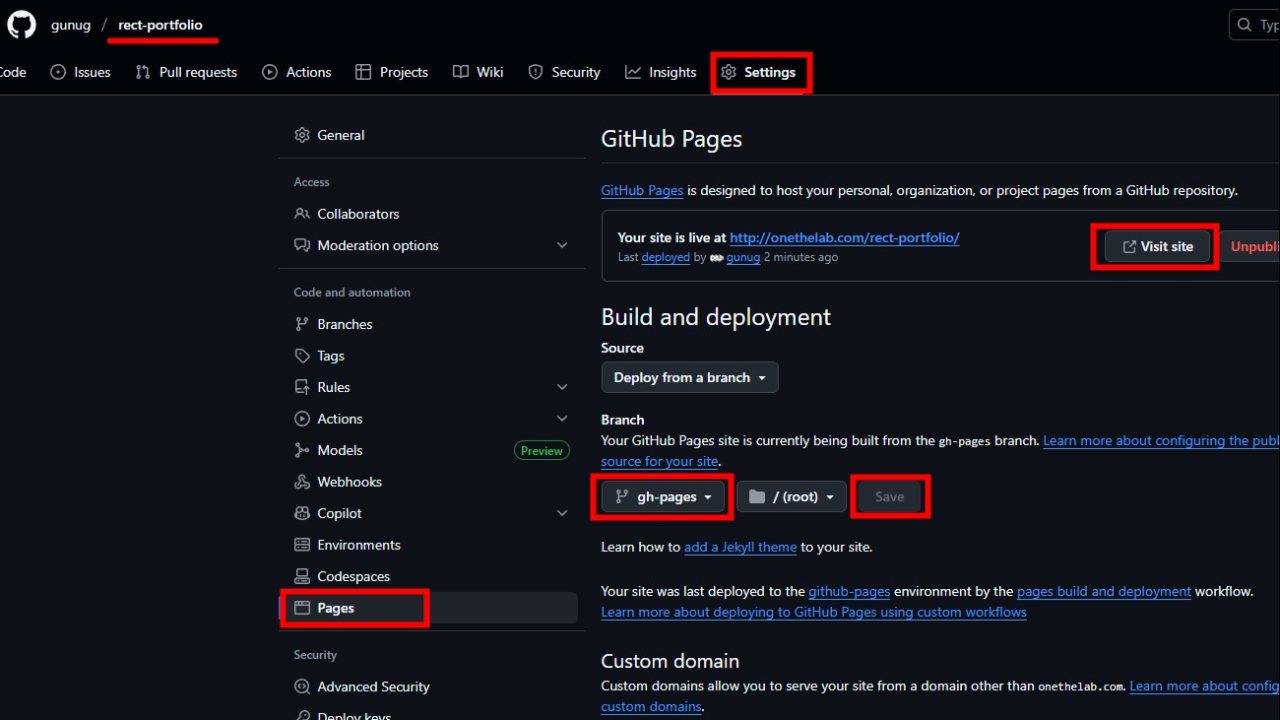1280x720 pixels.
Task: Open the Insights tab
Action: pos(660,72)
